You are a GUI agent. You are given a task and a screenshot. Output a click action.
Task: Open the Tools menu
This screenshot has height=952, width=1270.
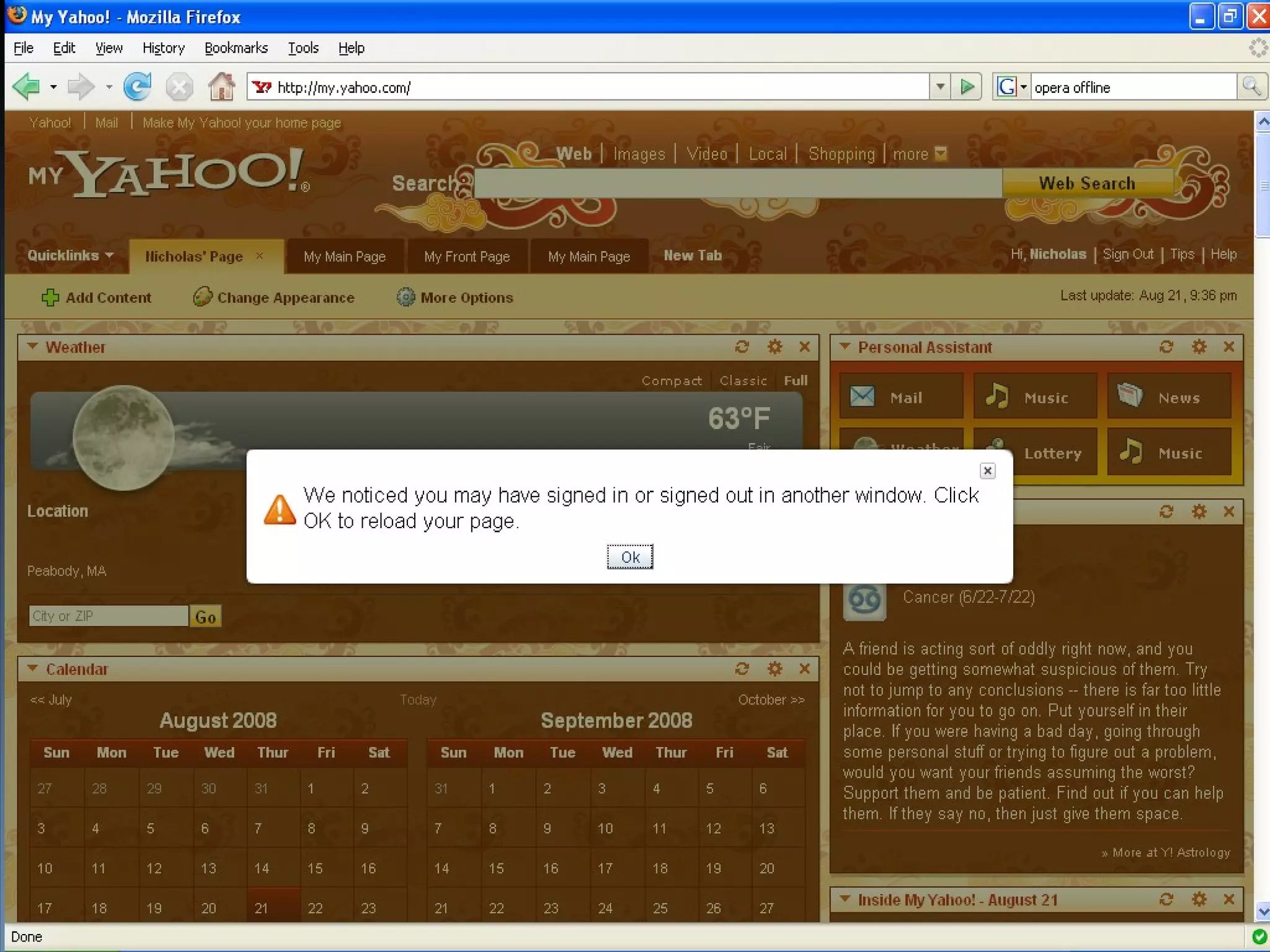(303, 48)
